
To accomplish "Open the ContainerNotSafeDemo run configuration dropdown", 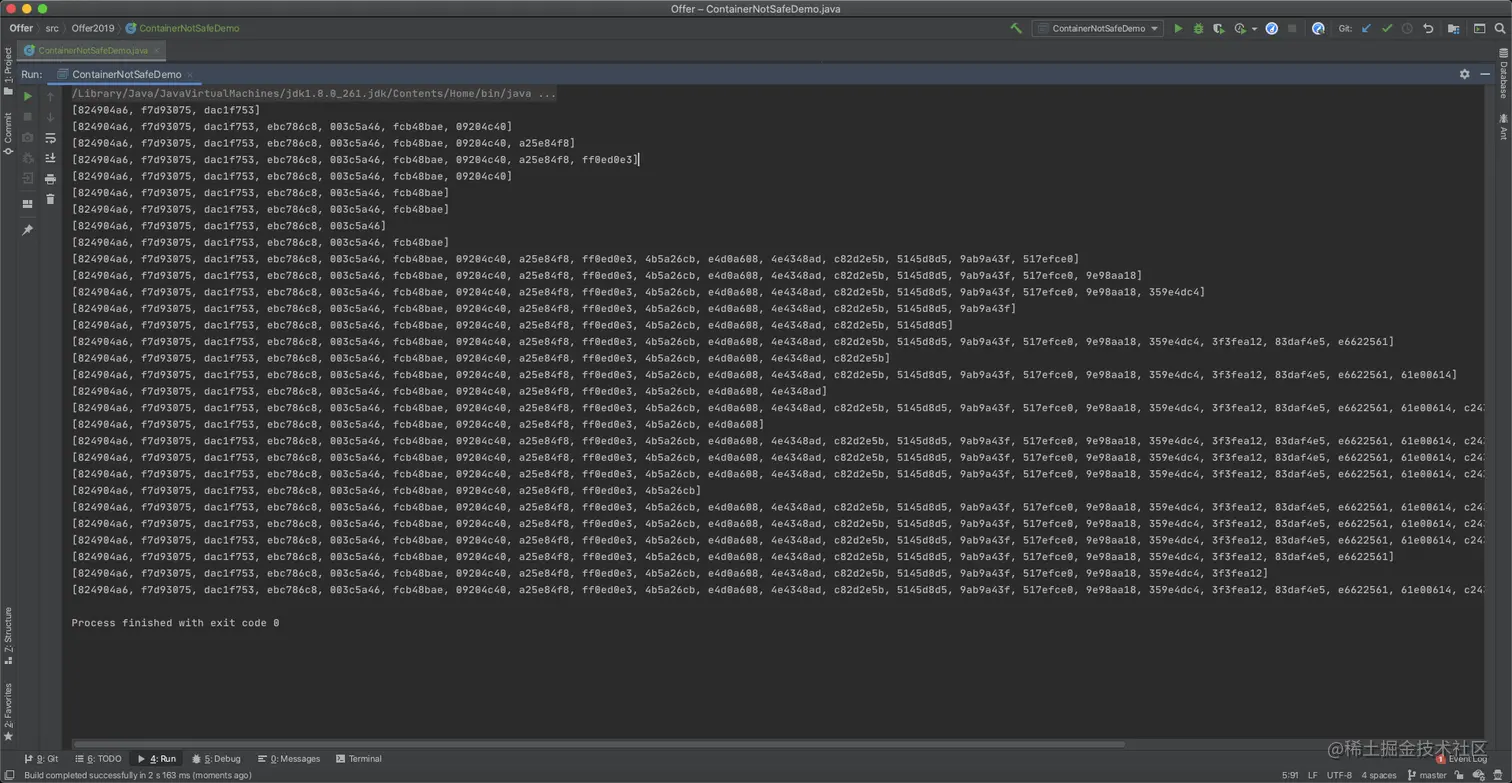I will tap(1098, 28).
